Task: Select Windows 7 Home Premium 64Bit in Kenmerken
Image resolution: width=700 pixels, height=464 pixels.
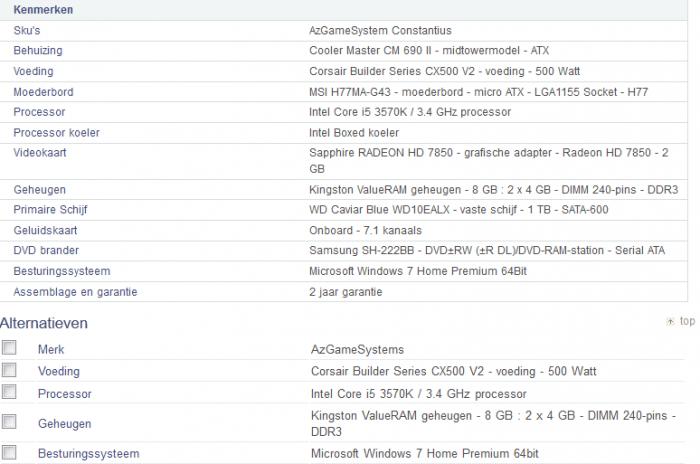Action: coord(418,271)
